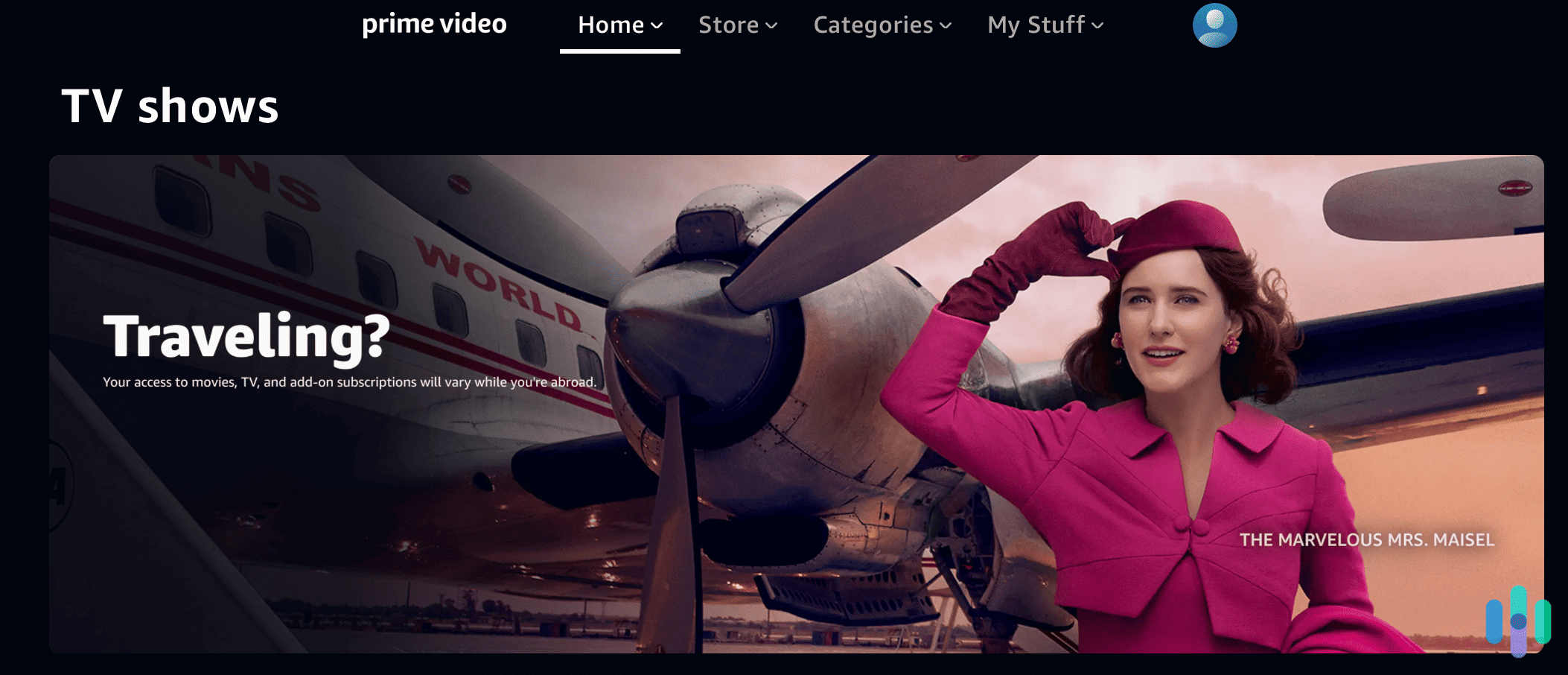Click the "TV shows" page heading
This screenshot has height=675, width=1568.
click(x=170, y=107)
